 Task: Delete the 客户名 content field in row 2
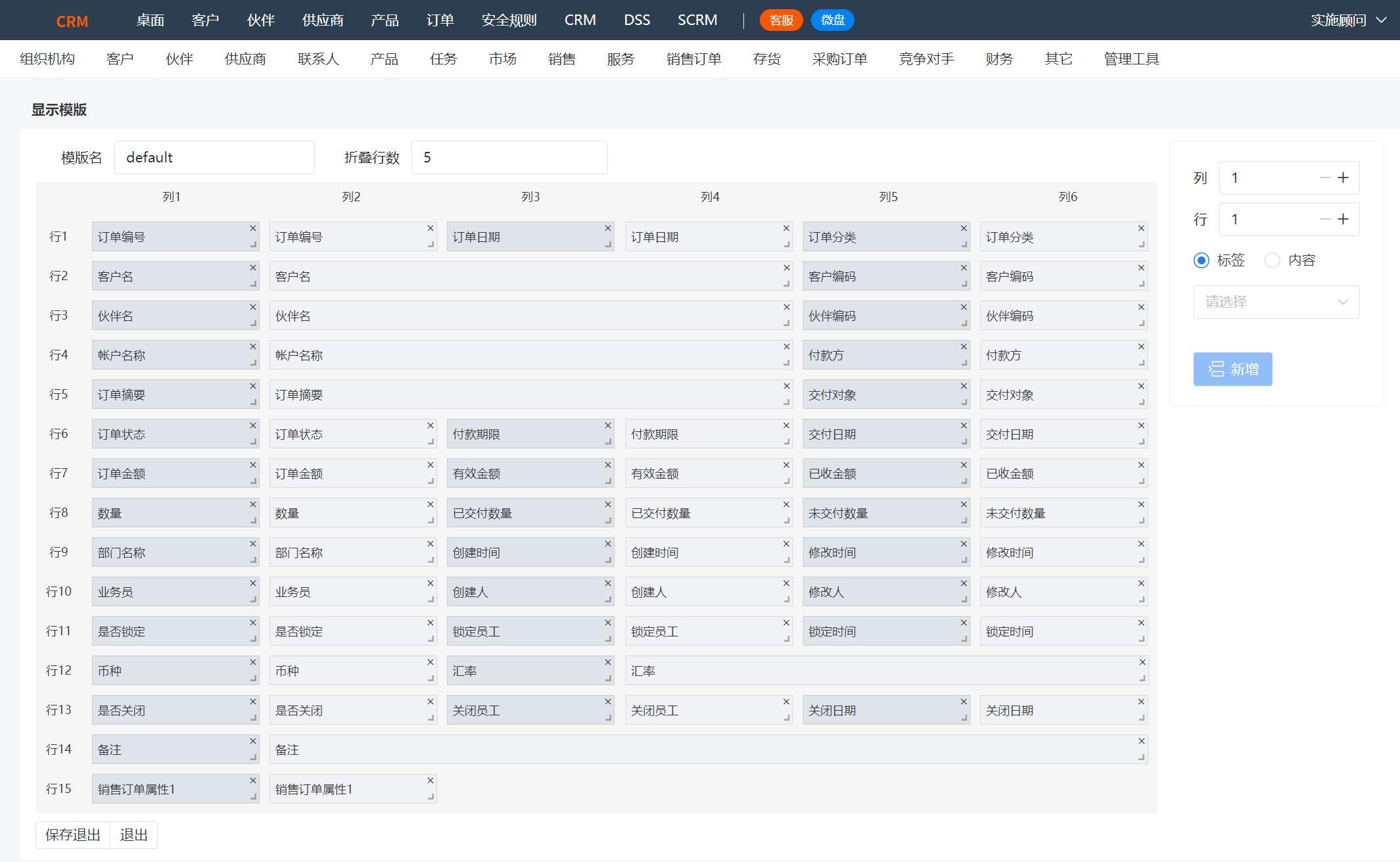coord(786,268)
